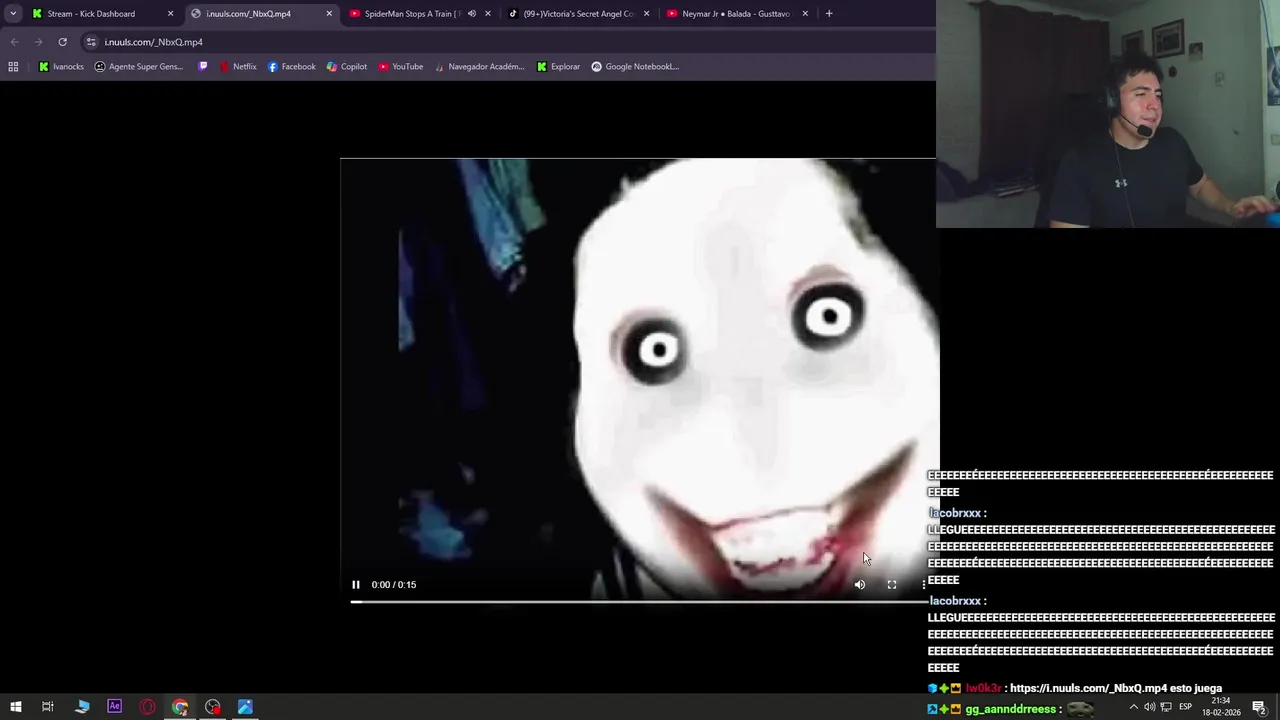Open the laptop-shaped app icon beside Task View
Viewport: 1280px width, 720px height.
tap(82, 707)
